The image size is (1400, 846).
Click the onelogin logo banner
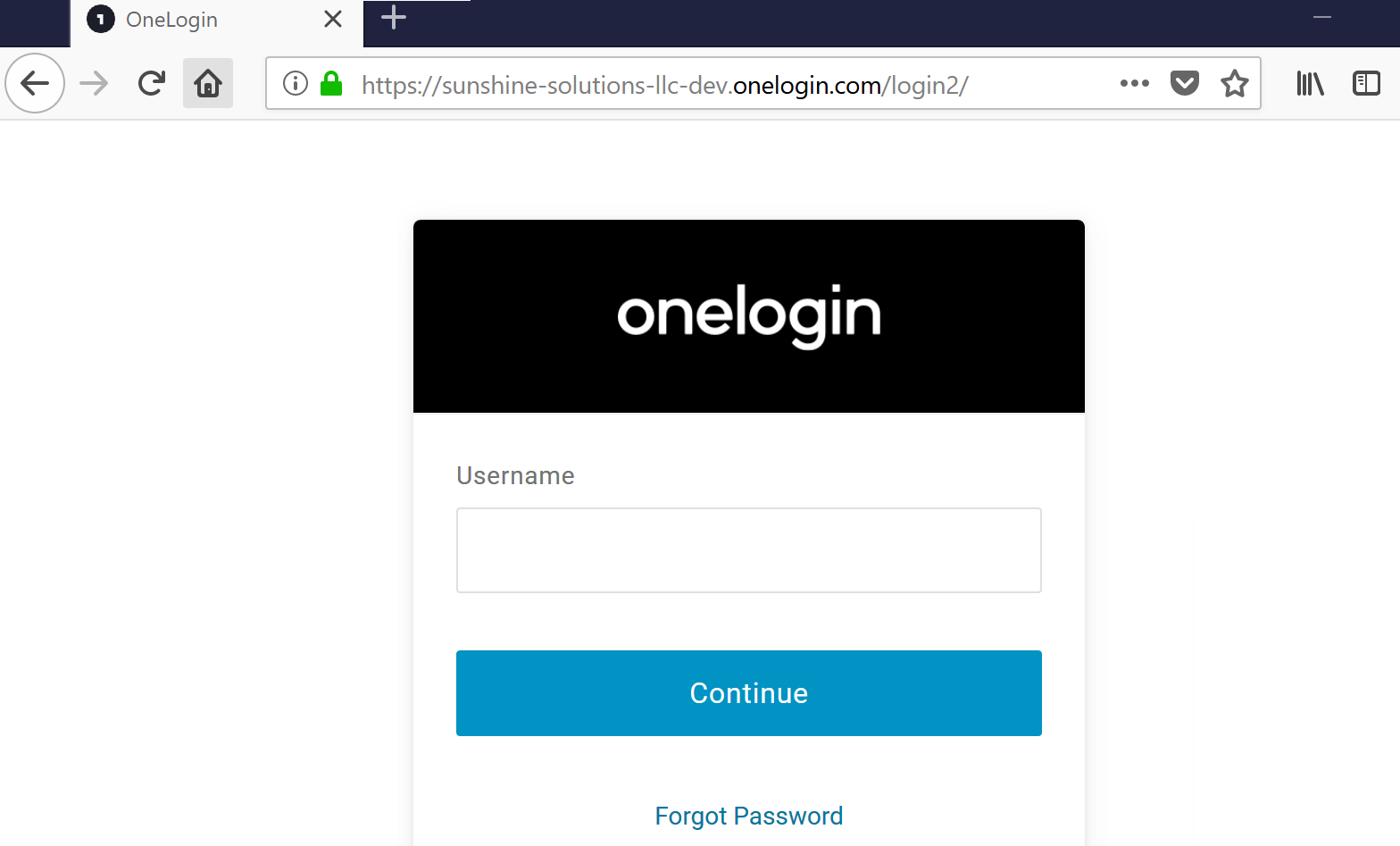748,315
